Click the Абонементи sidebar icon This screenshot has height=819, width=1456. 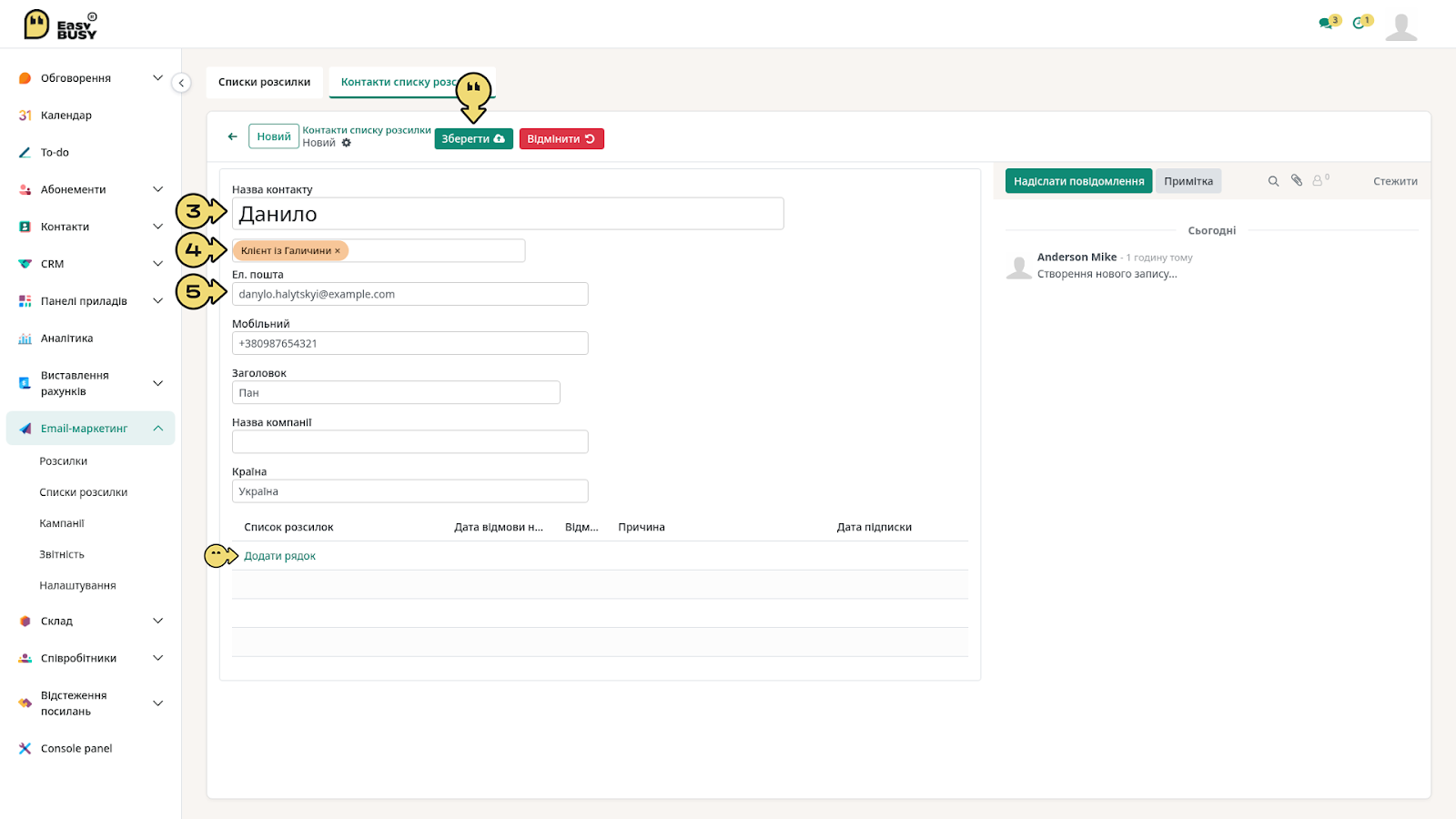[x=25, y=189]
